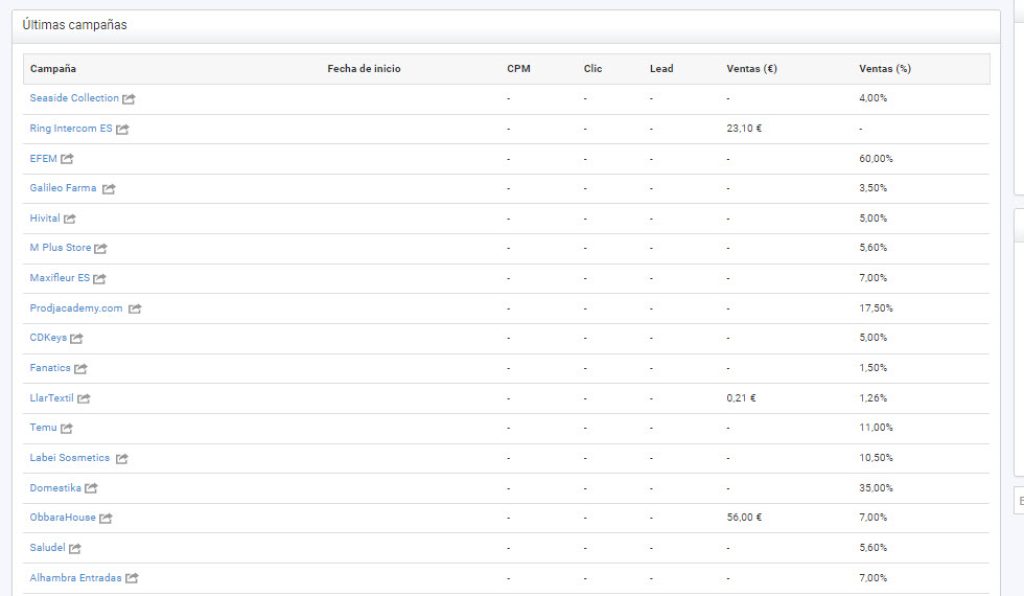Click external icon next to Prodjacademy.com

[x=135, y=309]
